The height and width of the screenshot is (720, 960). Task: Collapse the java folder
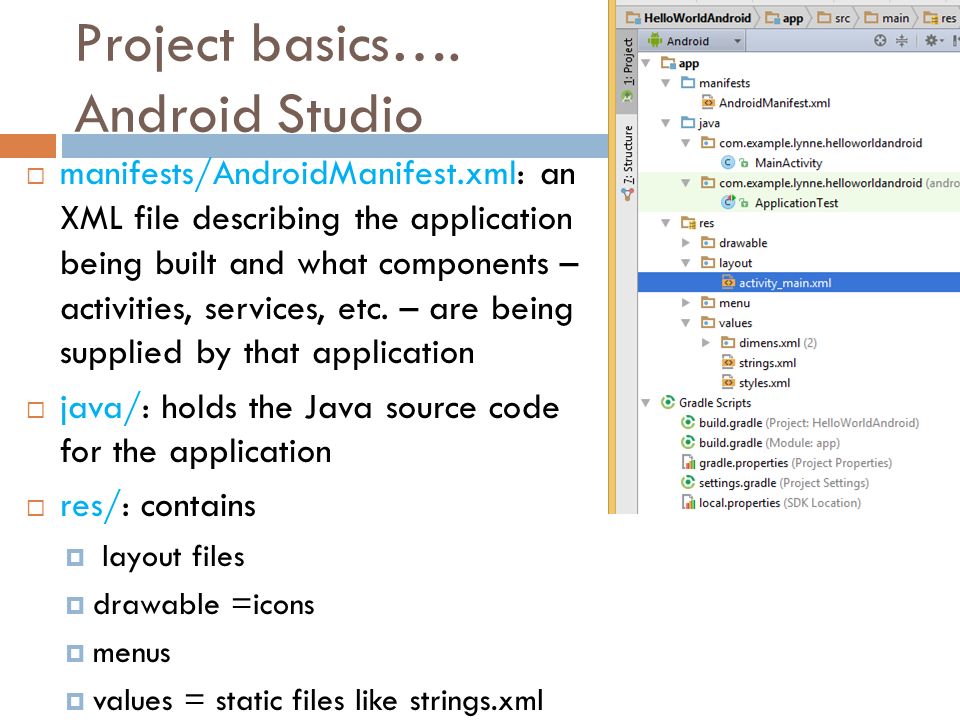(x=666, y=123)
